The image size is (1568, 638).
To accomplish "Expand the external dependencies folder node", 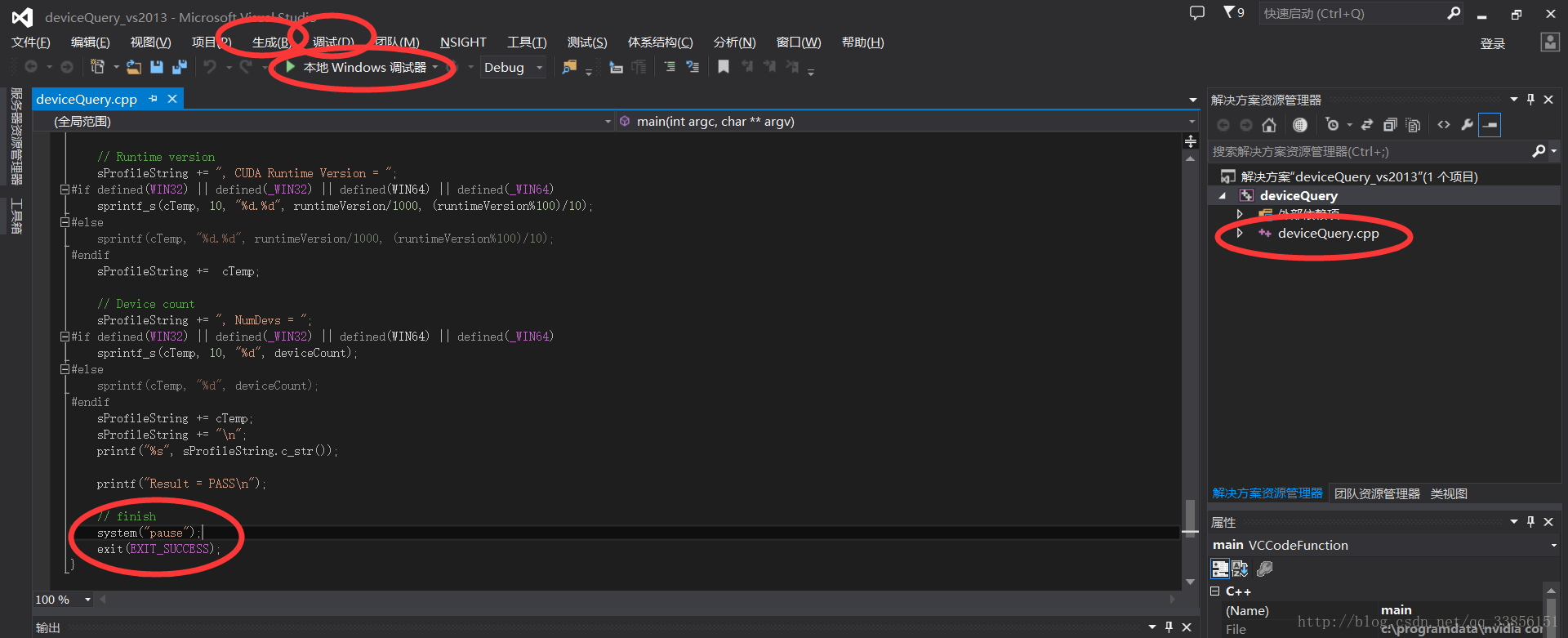I will pyautogui.click(x=1240, y=214).
